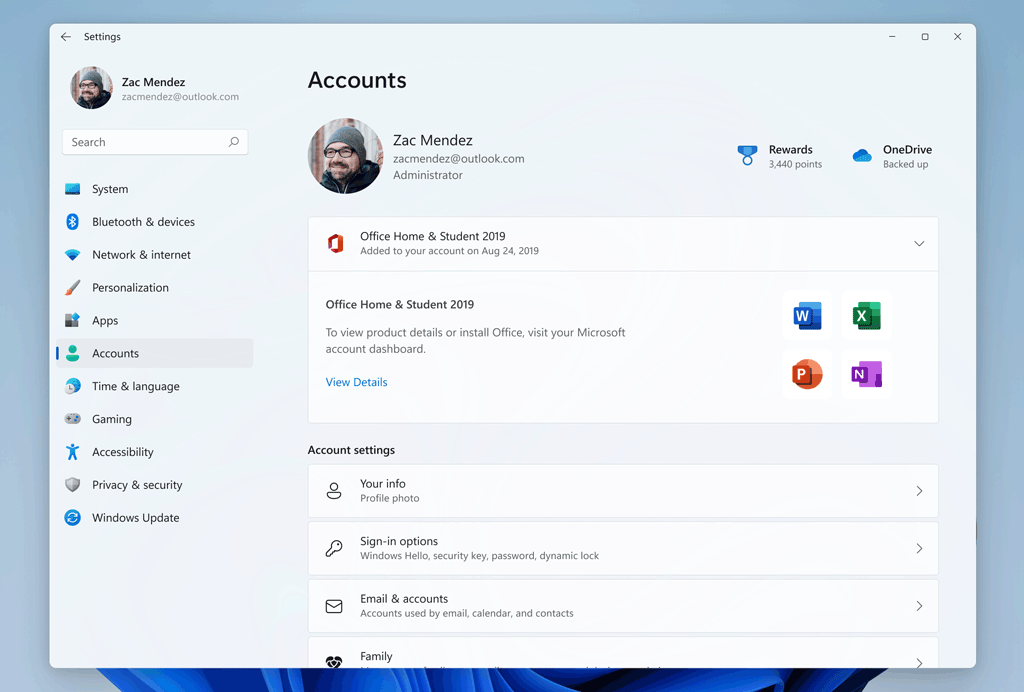
Task: Click the Microsoft Rewards trophy icon
Action: tap(747, 155)
